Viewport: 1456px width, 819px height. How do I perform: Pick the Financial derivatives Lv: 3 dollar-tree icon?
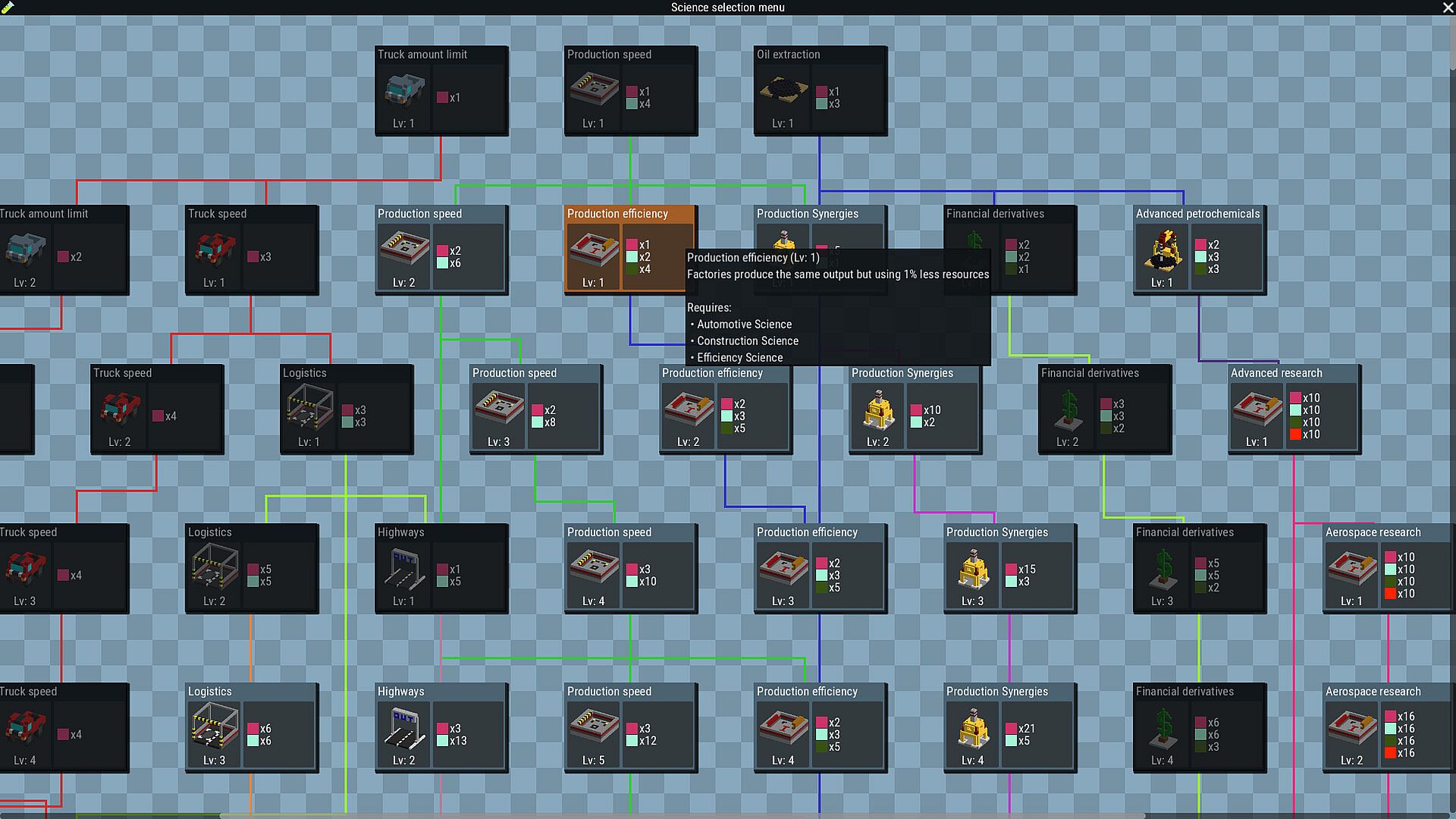(x=1162, y=569)
